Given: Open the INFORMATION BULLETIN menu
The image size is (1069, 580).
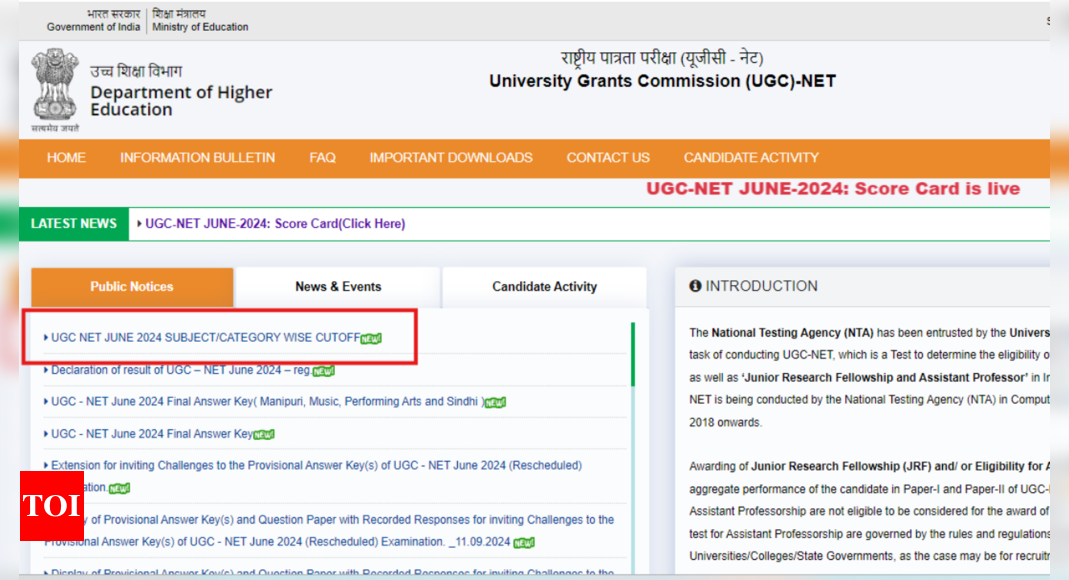Looking at the screenshot, I should (198, 158).
